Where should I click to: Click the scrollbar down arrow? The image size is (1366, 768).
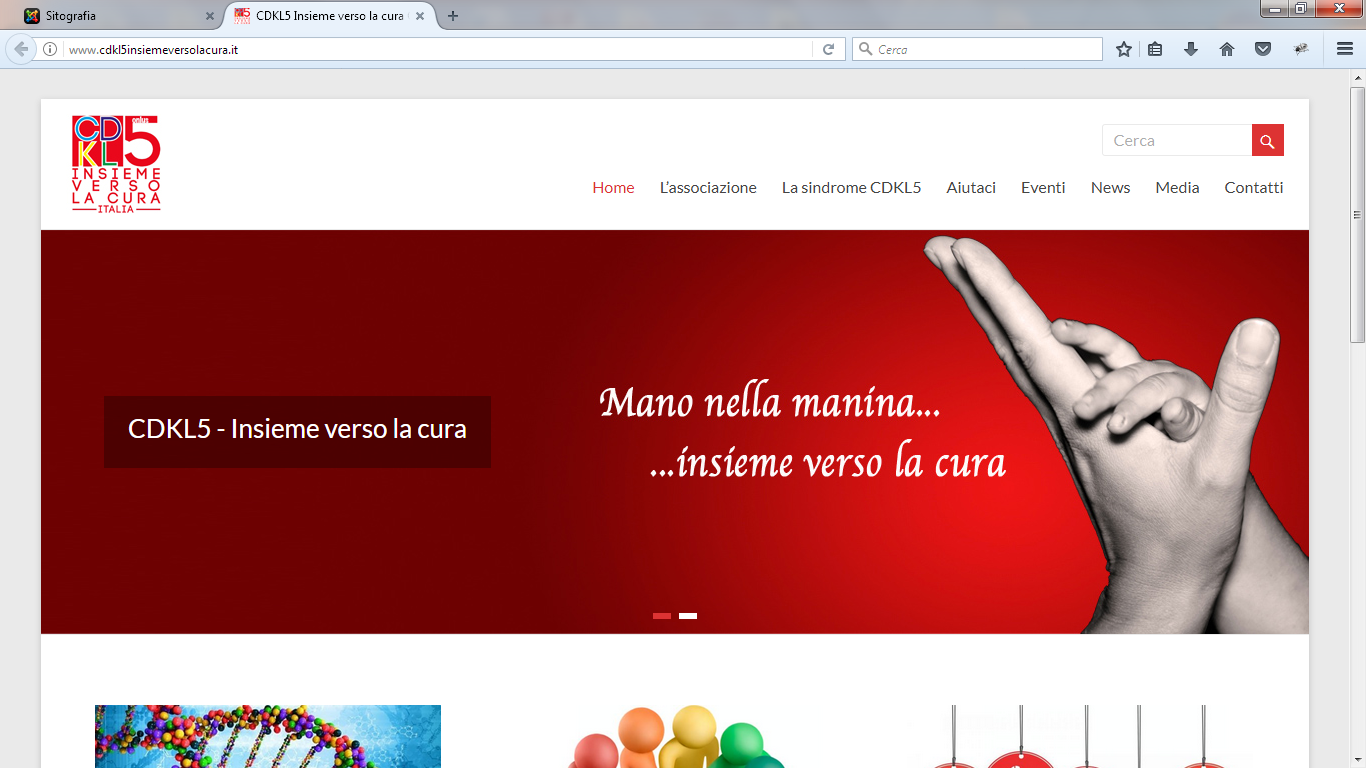[x=1357, y=761]
